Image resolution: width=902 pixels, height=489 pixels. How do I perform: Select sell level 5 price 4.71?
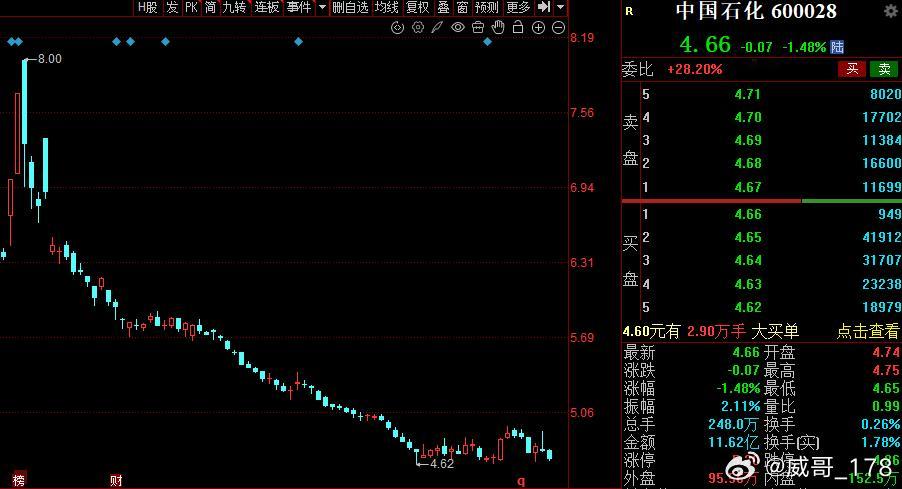[x=748, y=94]
